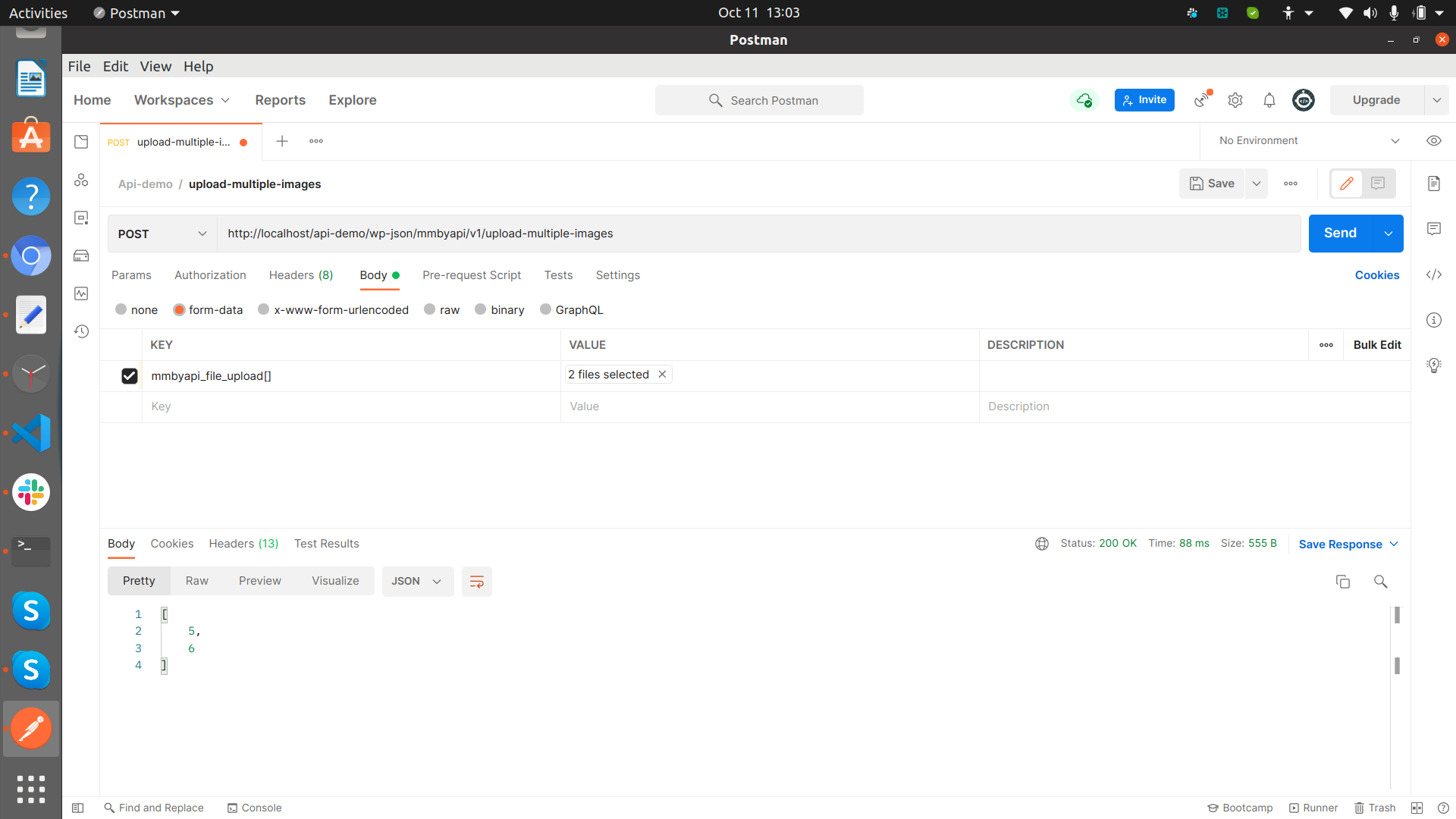Open request info icon in right sidebar
This screenshot has width=1456, height=819.
click(1434, 320)
